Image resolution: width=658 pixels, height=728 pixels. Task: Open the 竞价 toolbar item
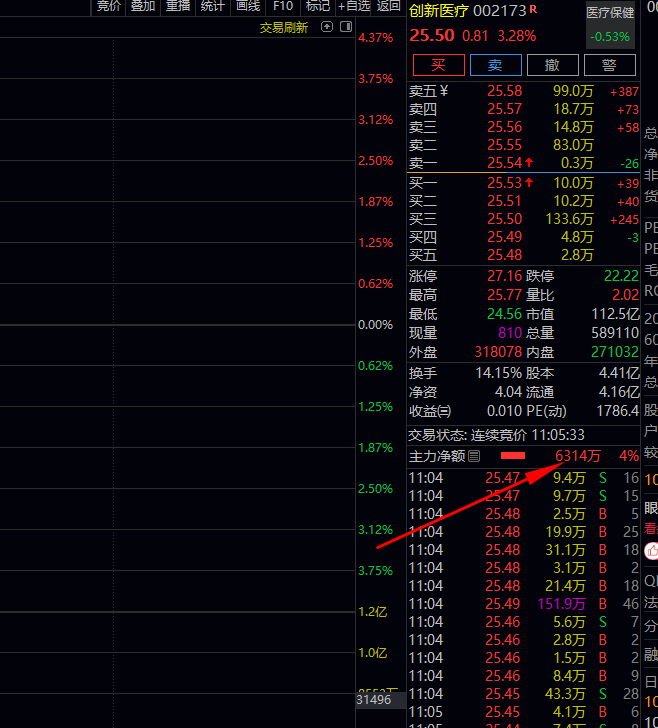[x=108, y=6]
